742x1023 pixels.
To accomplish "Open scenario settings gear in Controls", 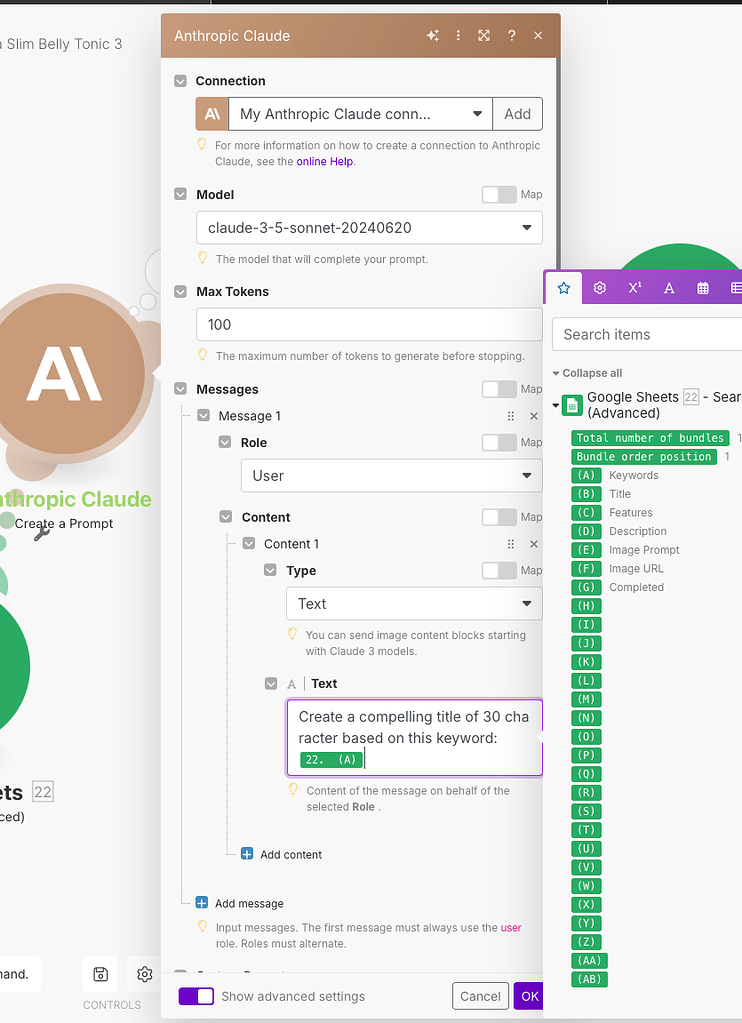I will click(144, 974).
